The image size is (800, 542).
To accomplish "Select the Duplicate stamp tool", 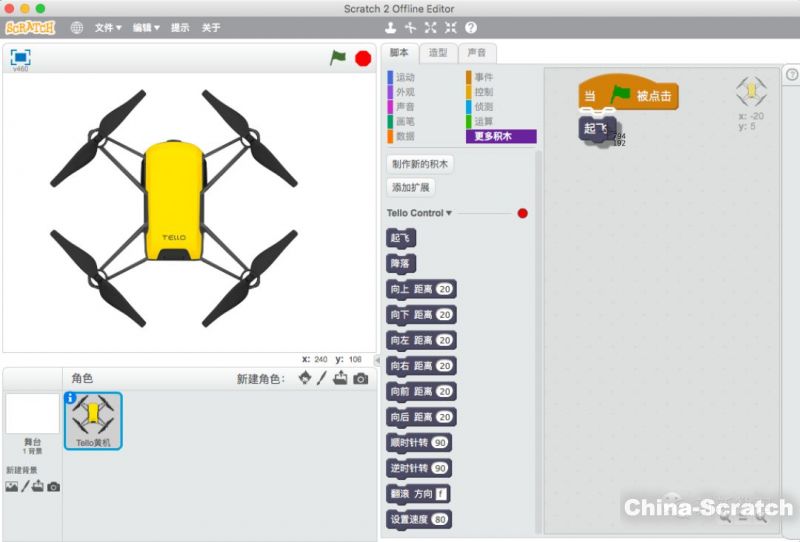I will 390,28.
